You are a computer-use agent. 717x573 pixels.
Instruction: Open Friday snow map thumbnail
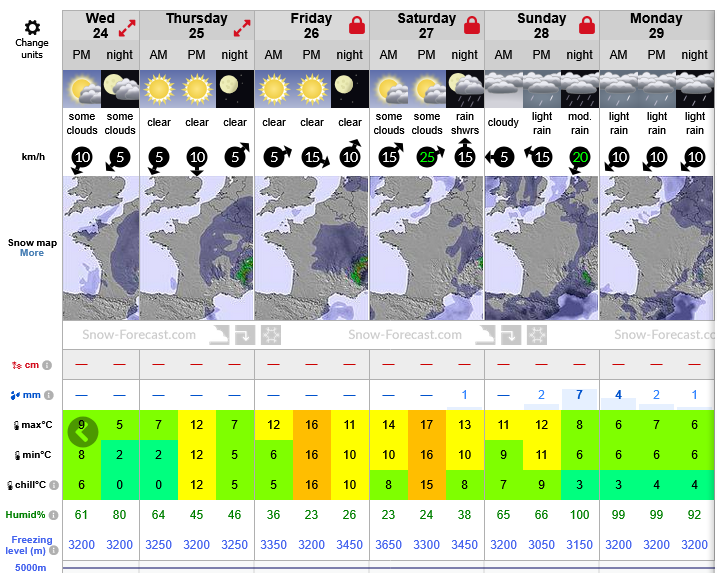point(312,248)
